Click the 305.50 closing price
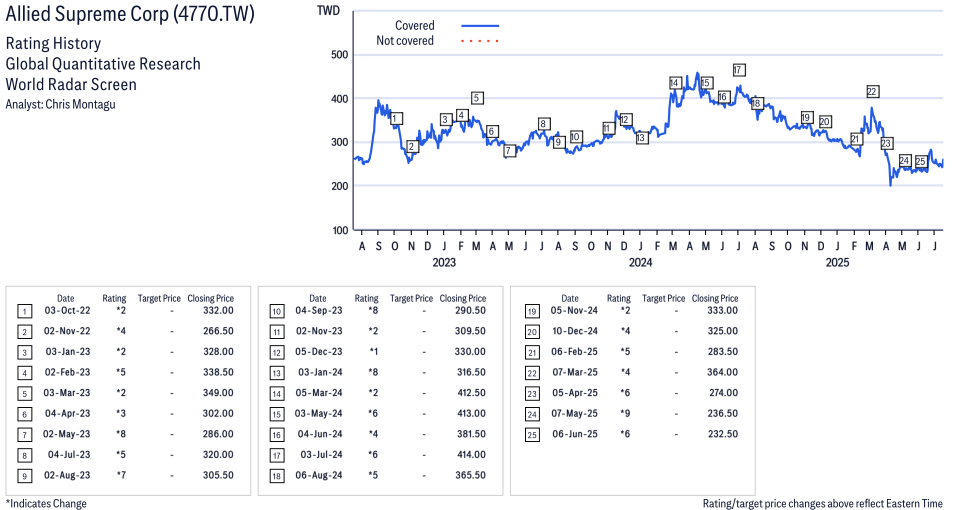The width and height of the screenshot is (954, 510). 218,475
